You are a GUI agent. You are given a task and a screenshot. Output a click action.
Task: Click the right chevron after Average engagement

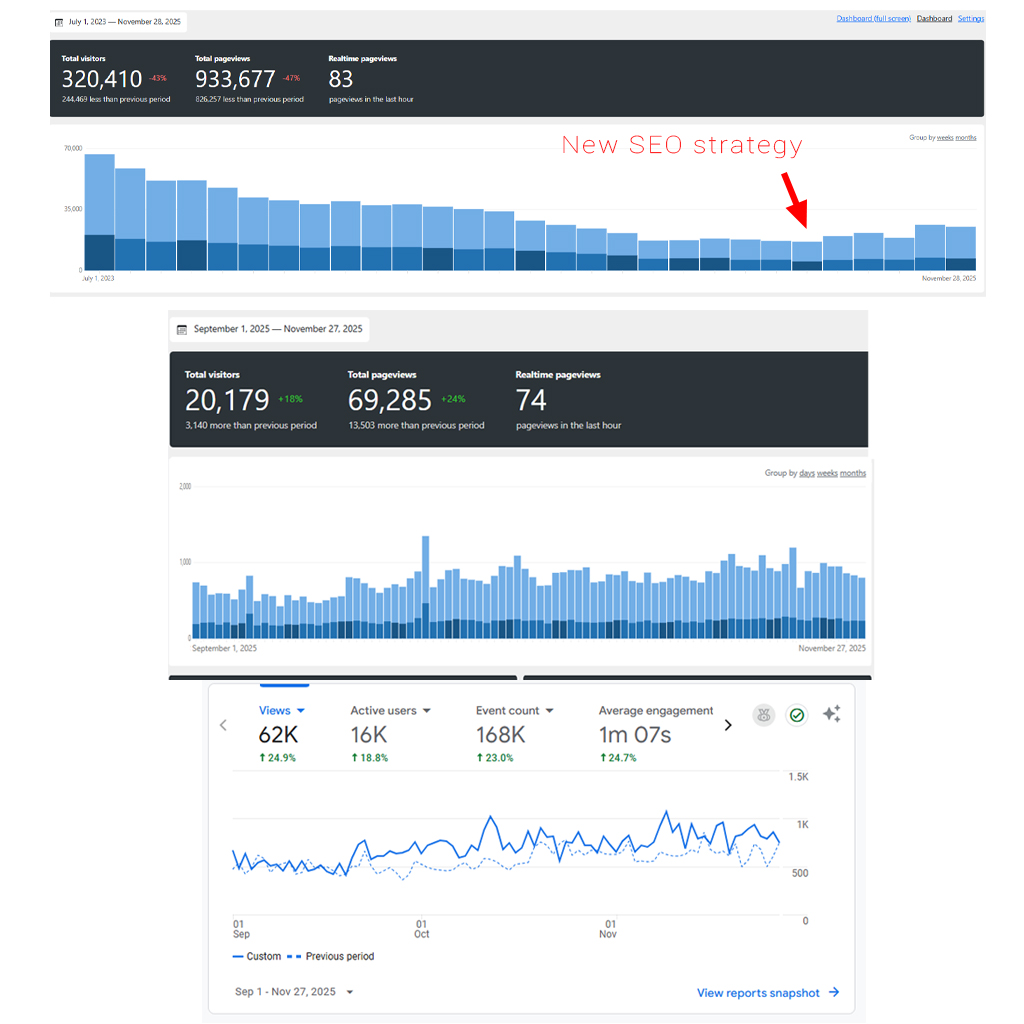click(727, 725)
